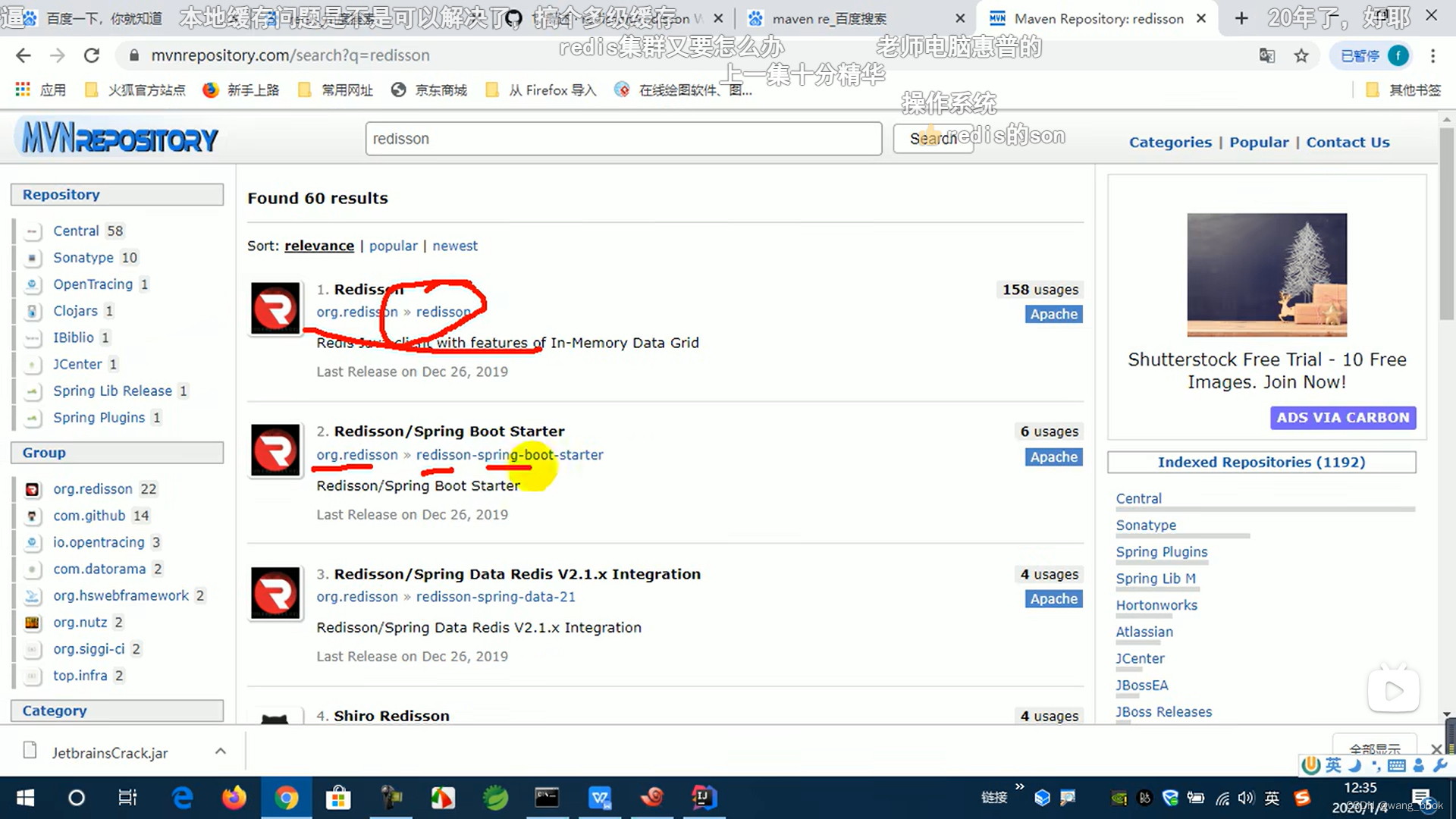Filter by Central repository

tap(76, 231)
